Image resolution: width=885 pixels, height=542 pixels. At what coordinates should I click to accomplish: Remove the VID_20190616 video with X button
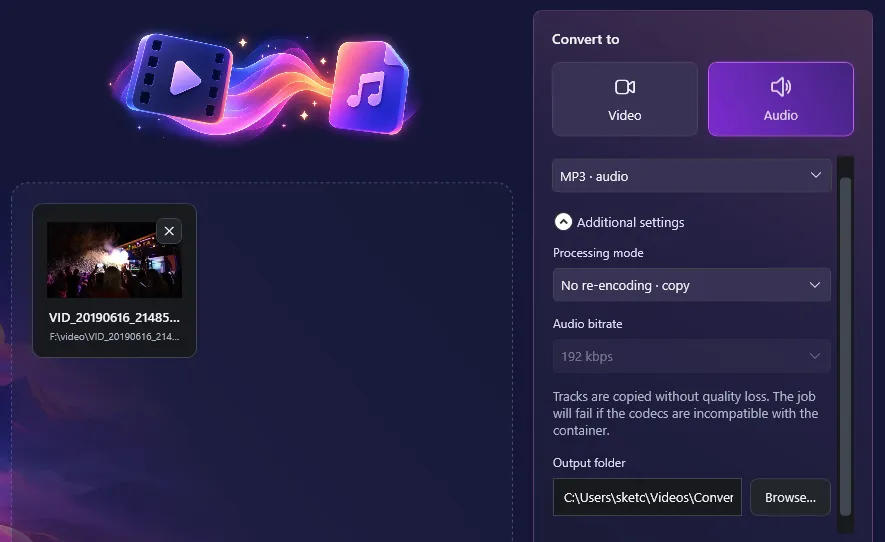(x=169, y=231)
